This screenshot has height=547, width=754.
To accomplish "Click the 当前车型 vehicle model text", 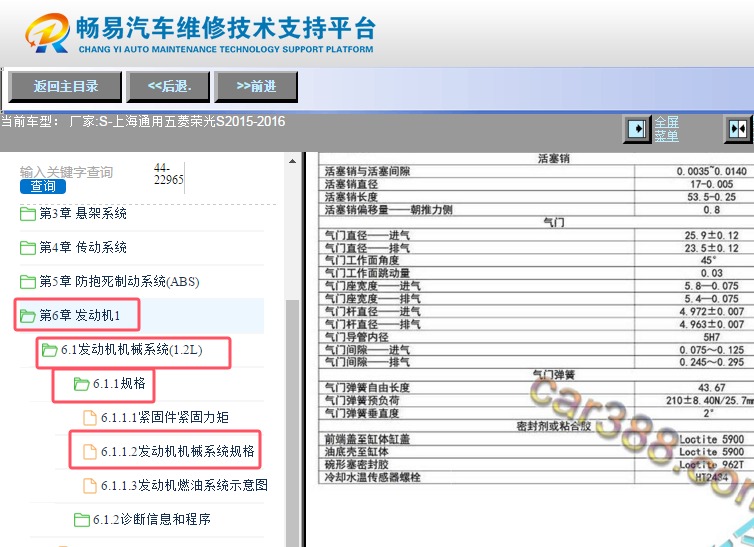I will (143, 121).
